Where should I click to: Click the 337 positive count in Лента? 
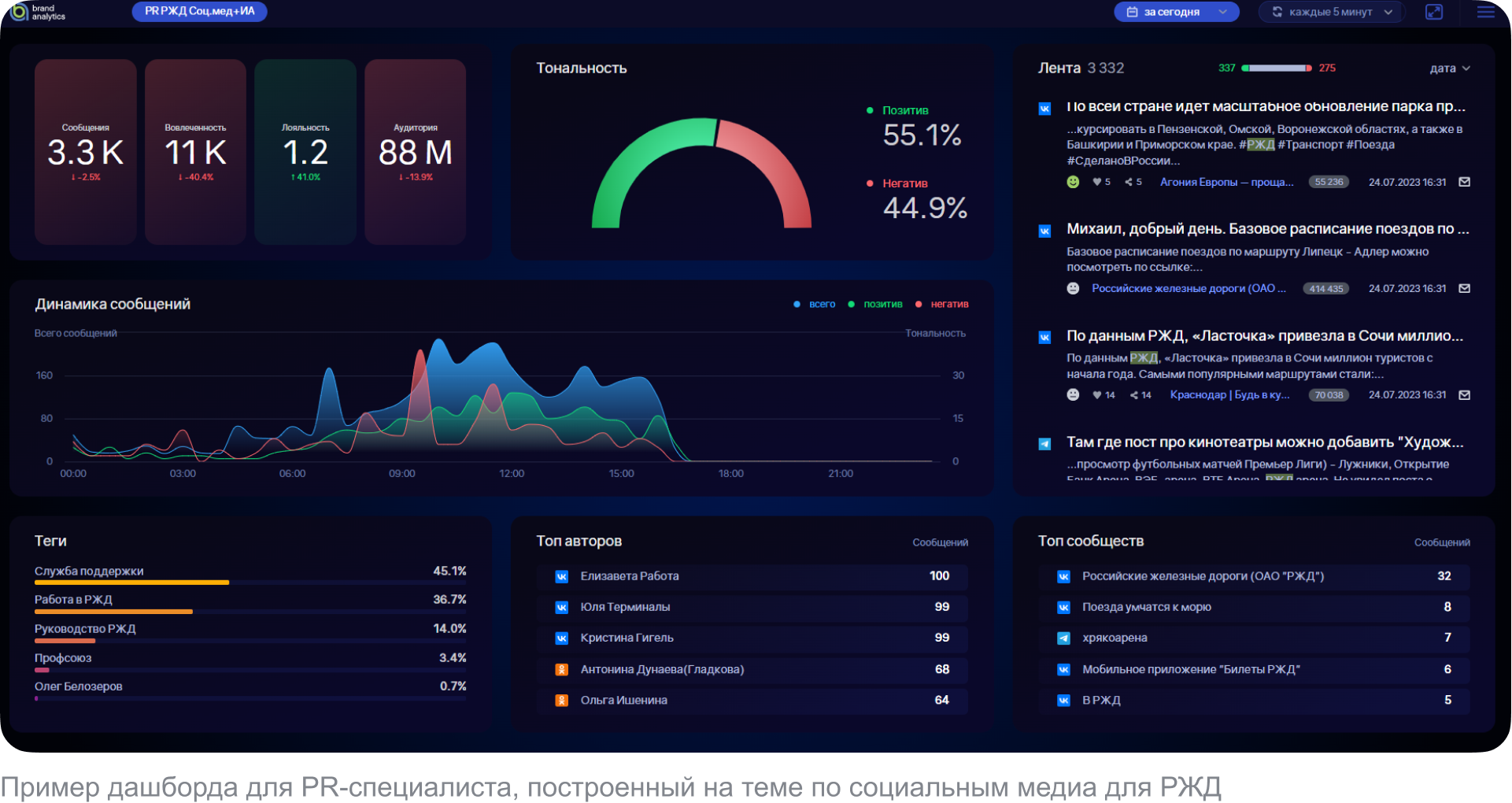pos(1226,68)
